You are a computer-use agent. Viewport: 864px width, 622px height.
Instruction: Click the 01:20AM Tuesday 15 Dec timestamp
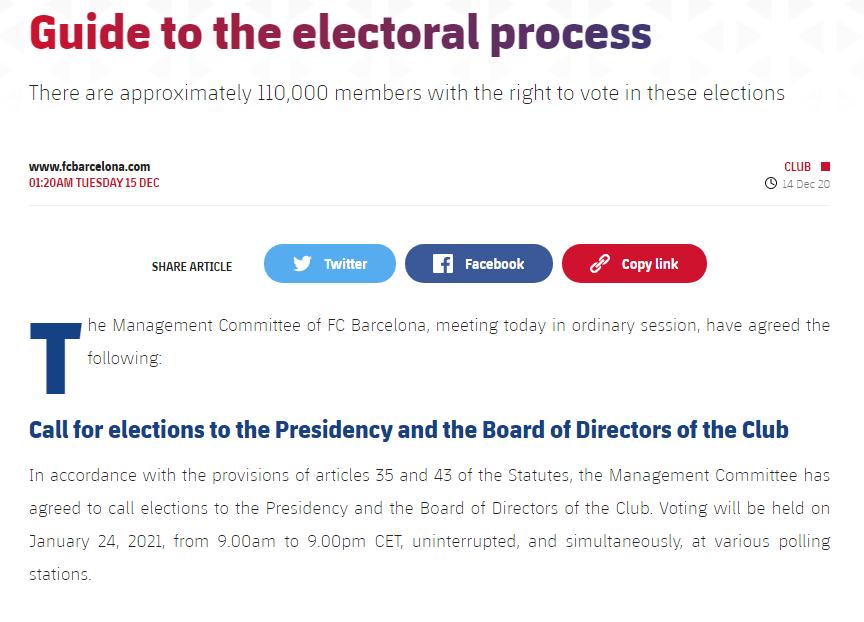tap(94, 183)
